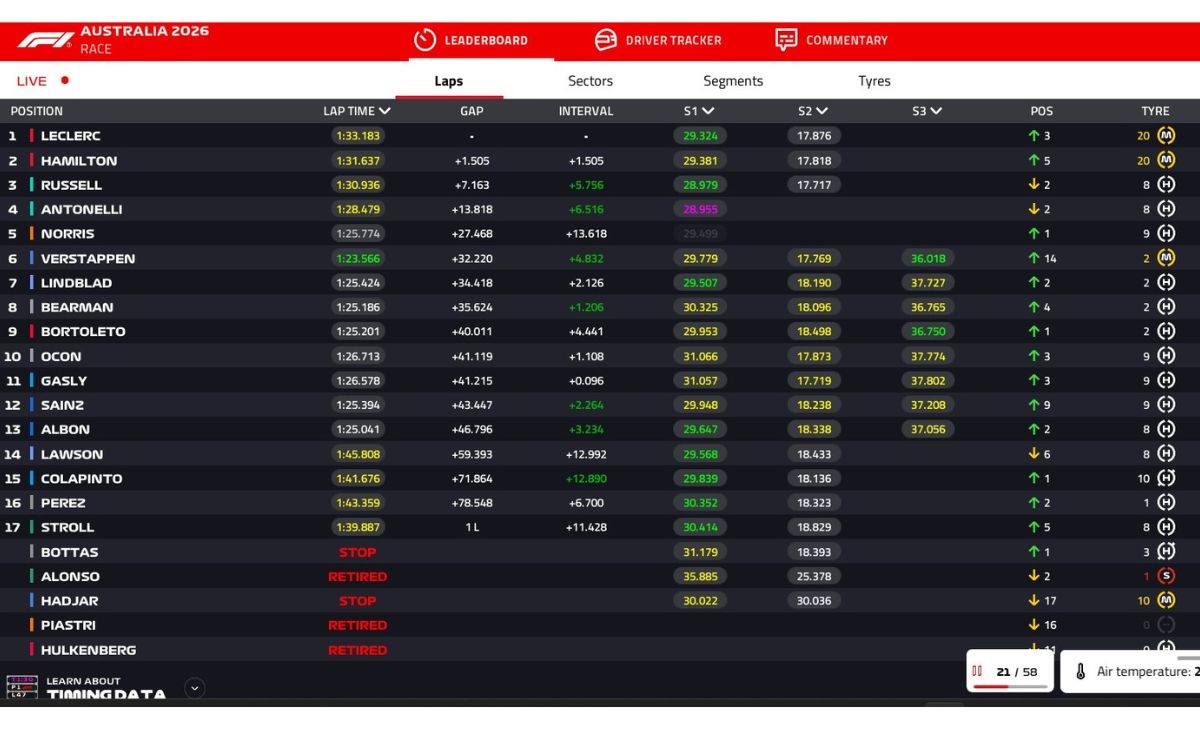The image size is (1200, 729).
Task: Open the S1 column dropdown chevron
Action: [x=708, y=111]
